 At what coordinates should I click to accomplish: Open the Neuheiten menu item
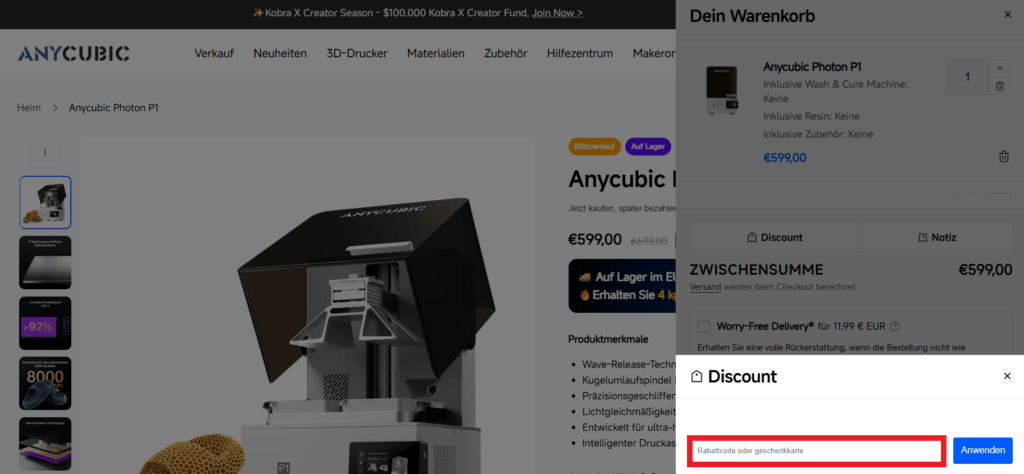[x=280, y=54]
